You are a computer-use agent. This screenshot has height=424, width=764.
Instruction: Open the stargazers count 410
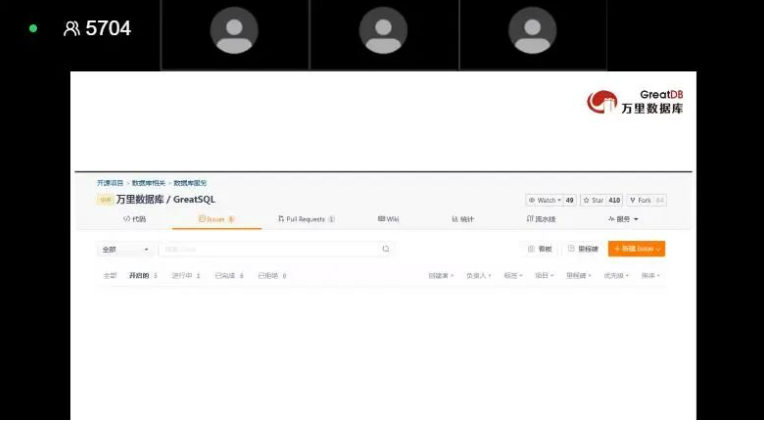pos(614,200)
